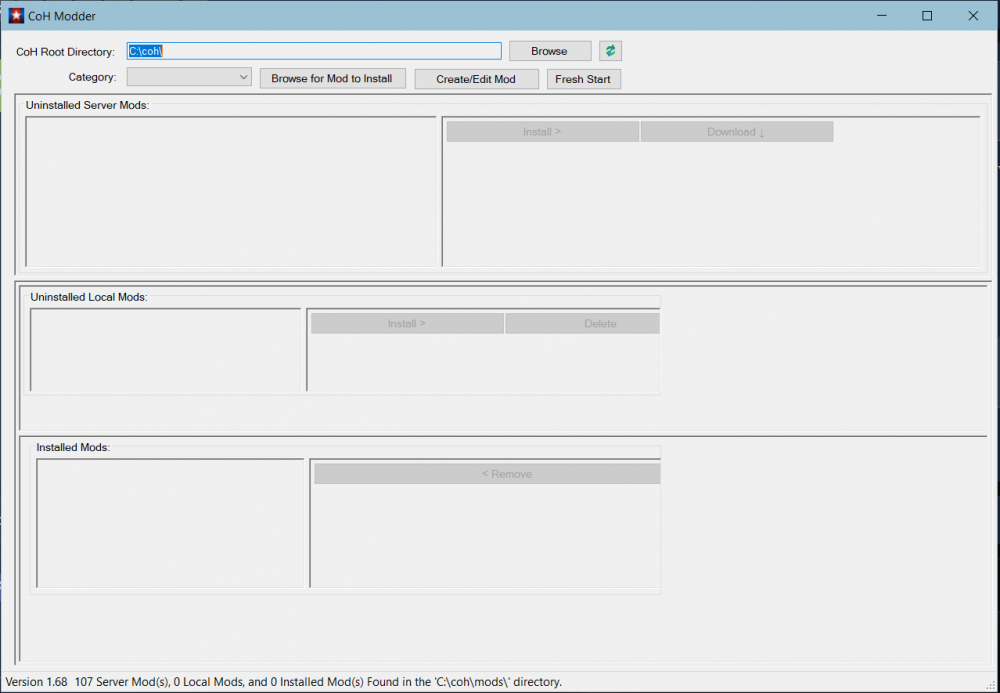Close the CoH Modder window

(x=973, y=16)
